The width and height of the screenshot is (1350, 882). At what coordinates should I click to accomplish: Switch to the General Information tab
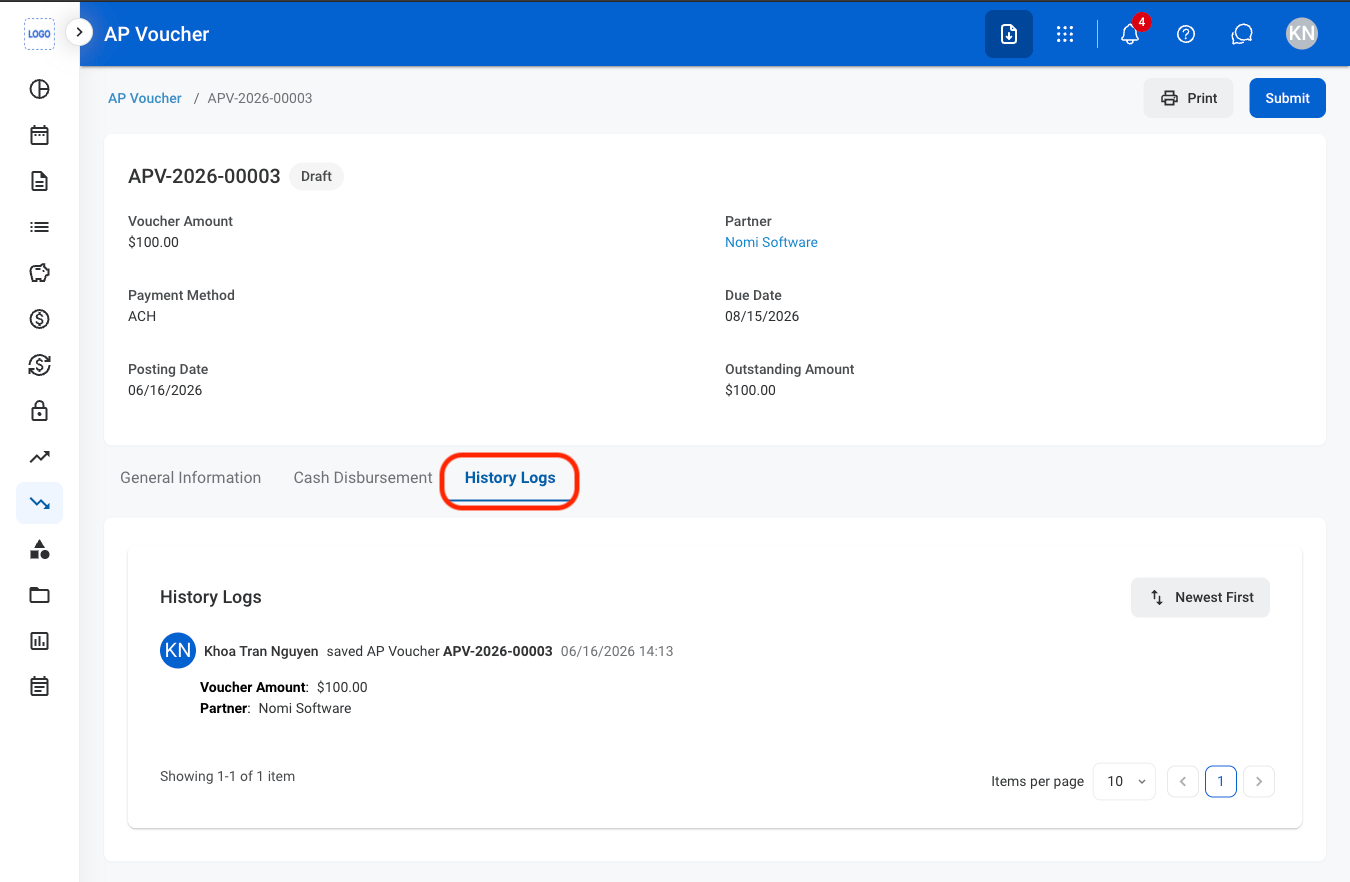click(190, 478)
